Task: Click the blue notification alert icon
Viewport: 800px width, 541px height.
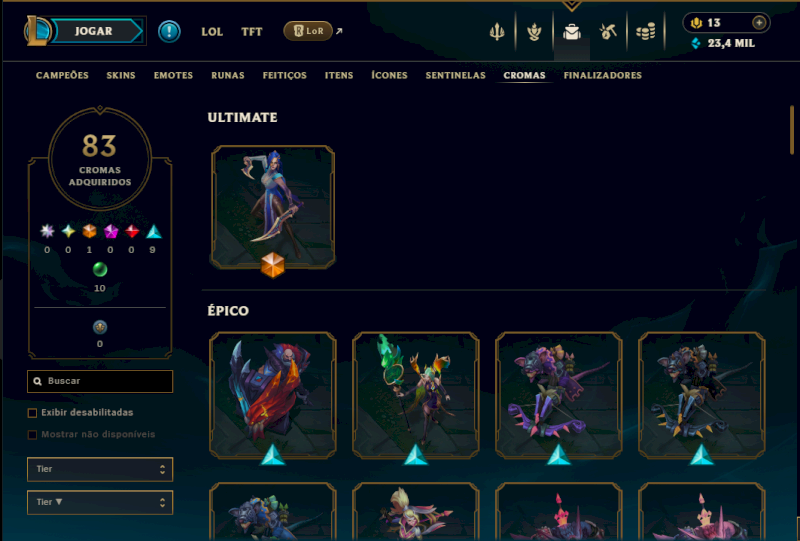Action: point(169,32)
